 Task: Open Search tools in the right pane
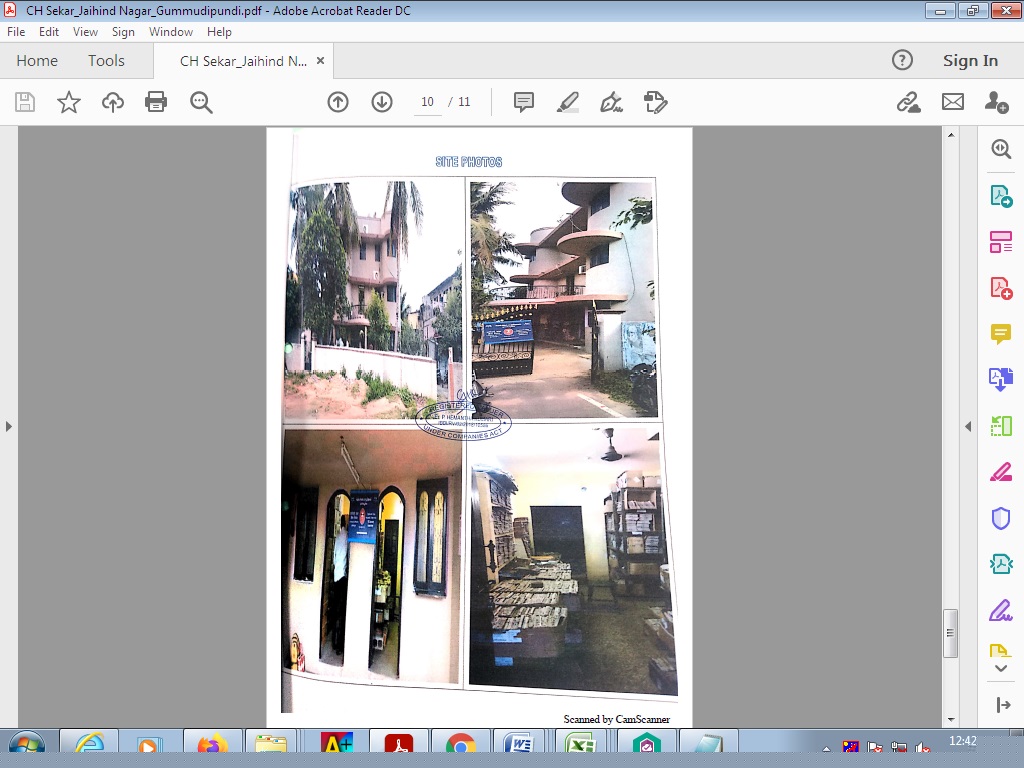click(x=1000, y=149)
